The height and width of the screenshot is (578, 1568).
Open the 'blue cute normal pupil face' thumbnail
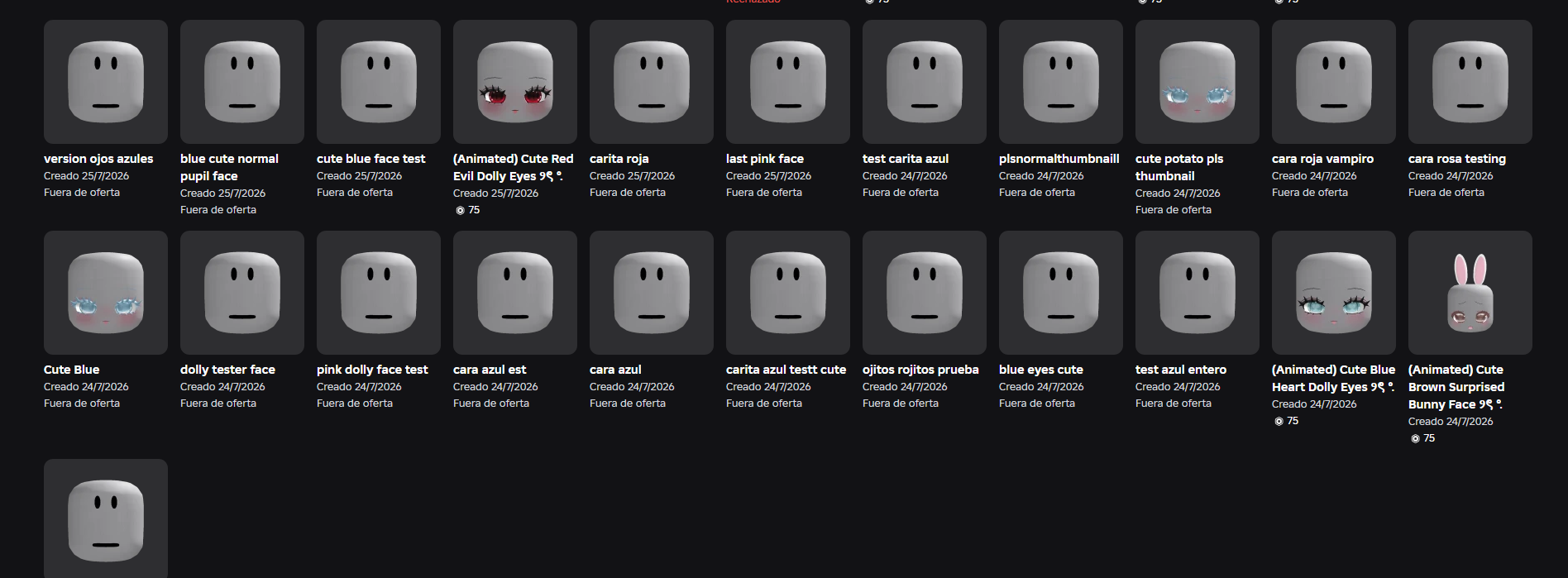tap(242, 82)
